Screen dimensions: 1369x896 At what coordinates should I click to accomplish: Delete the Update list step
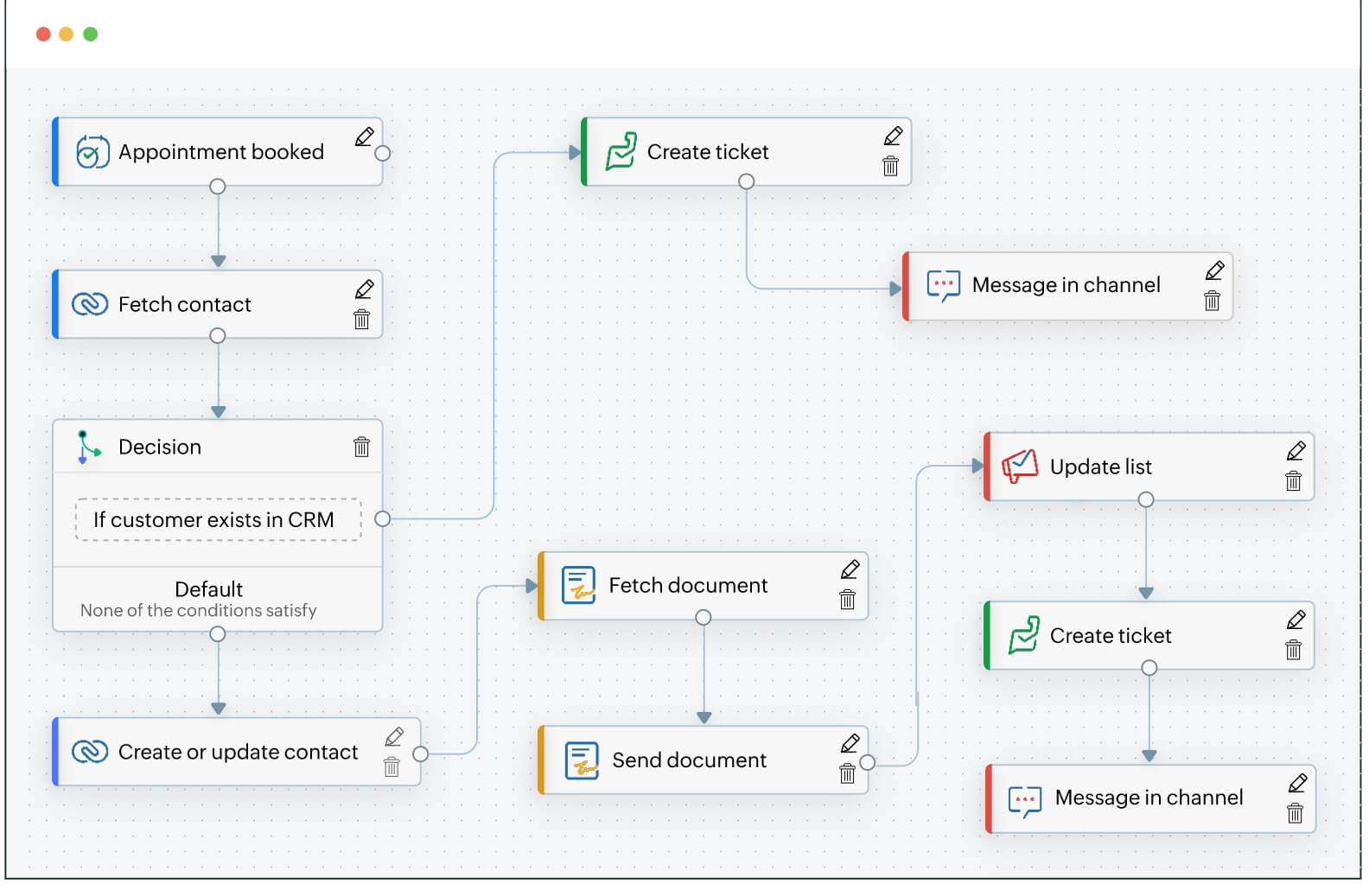[1293, 481]
